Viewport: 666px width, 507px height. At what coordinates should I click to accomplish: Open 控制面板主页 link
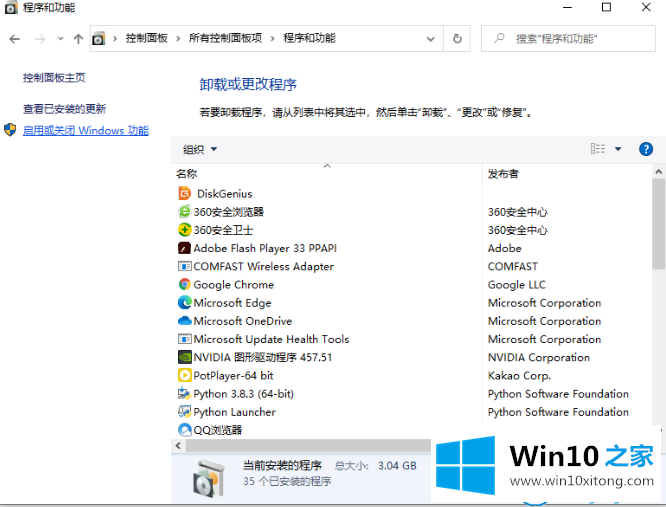pos(54,78)
